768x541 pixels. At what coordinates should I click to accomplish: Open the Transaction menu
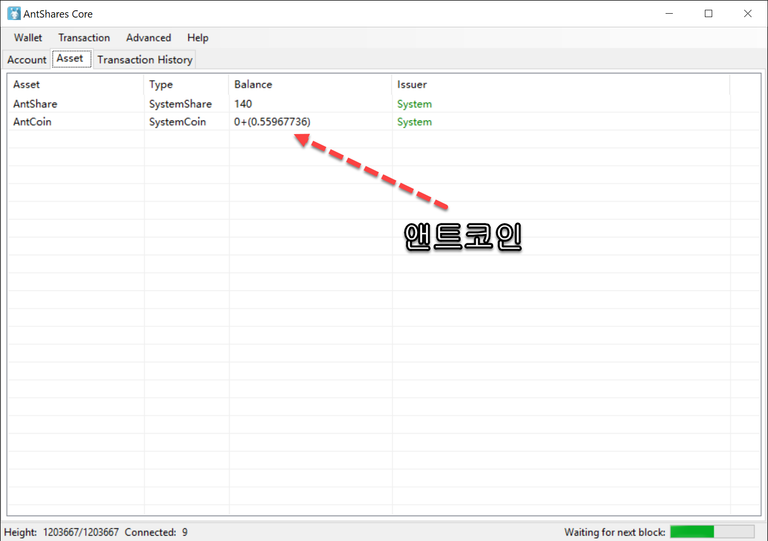(84, 38)
